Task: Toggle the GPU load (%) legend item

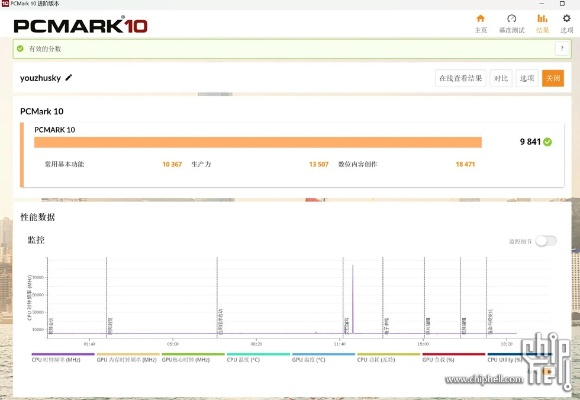Action: (x=453, y=357)
